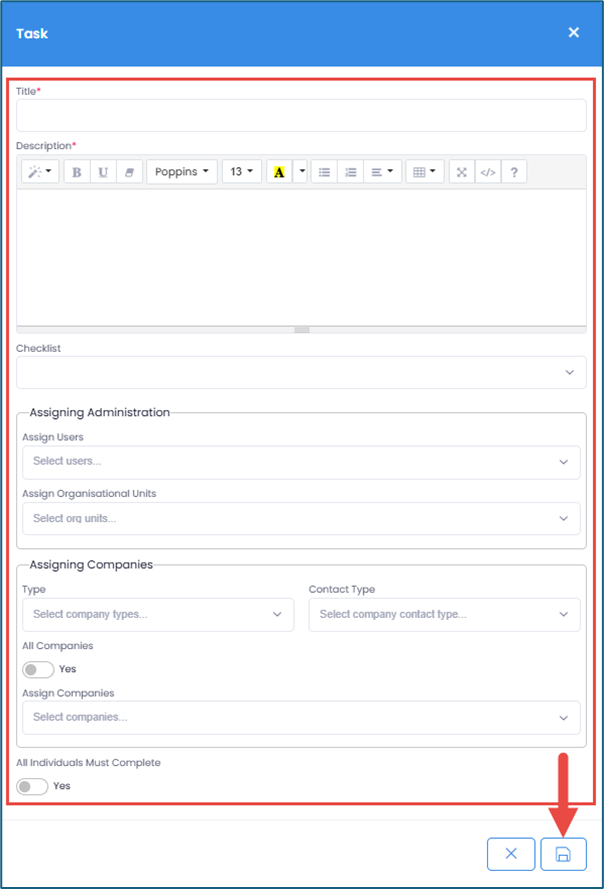Click the eraser remove-format icon
The image size is (604, 889).
click(129, 172)
